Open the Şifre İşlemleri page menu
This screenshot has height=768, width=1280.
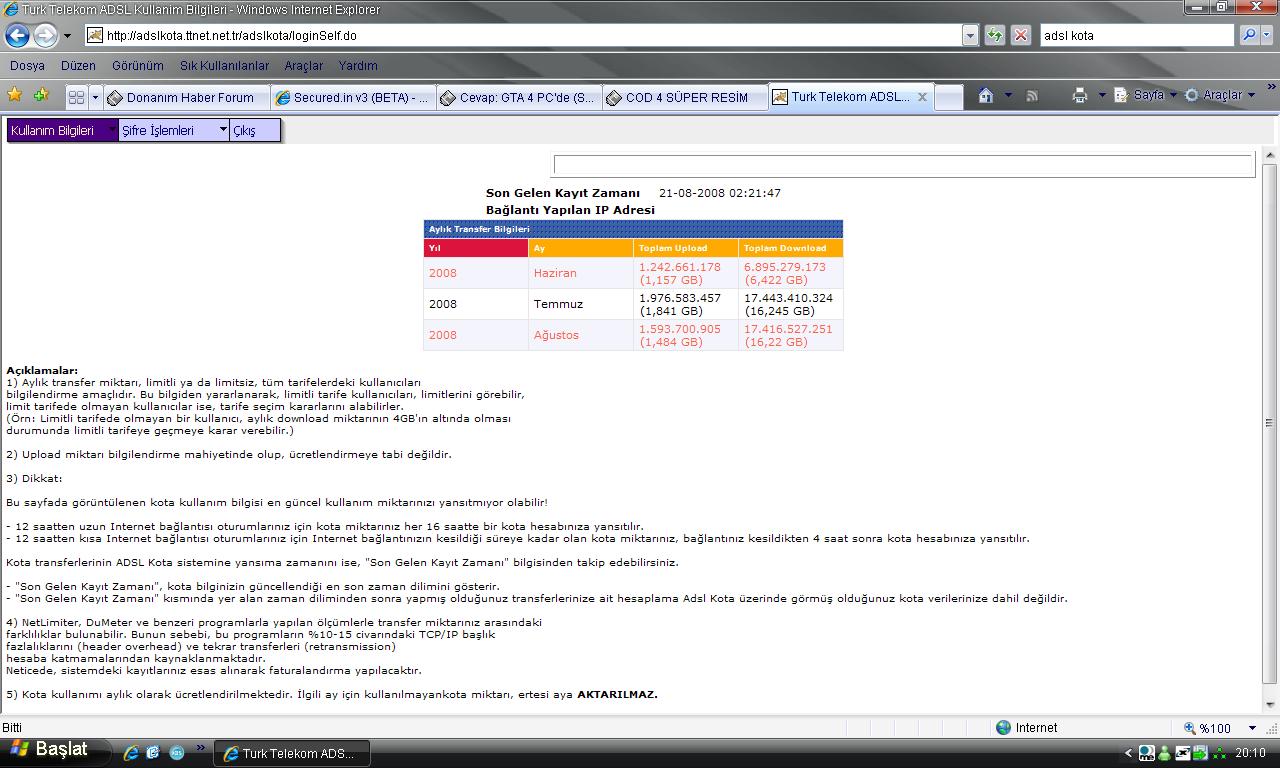(x=174, y=130)
